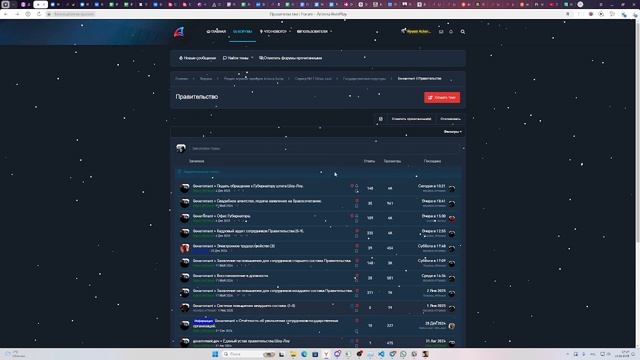
Task: Open red avatar of Электронное трудоустройство author
Action: point(184,248)
